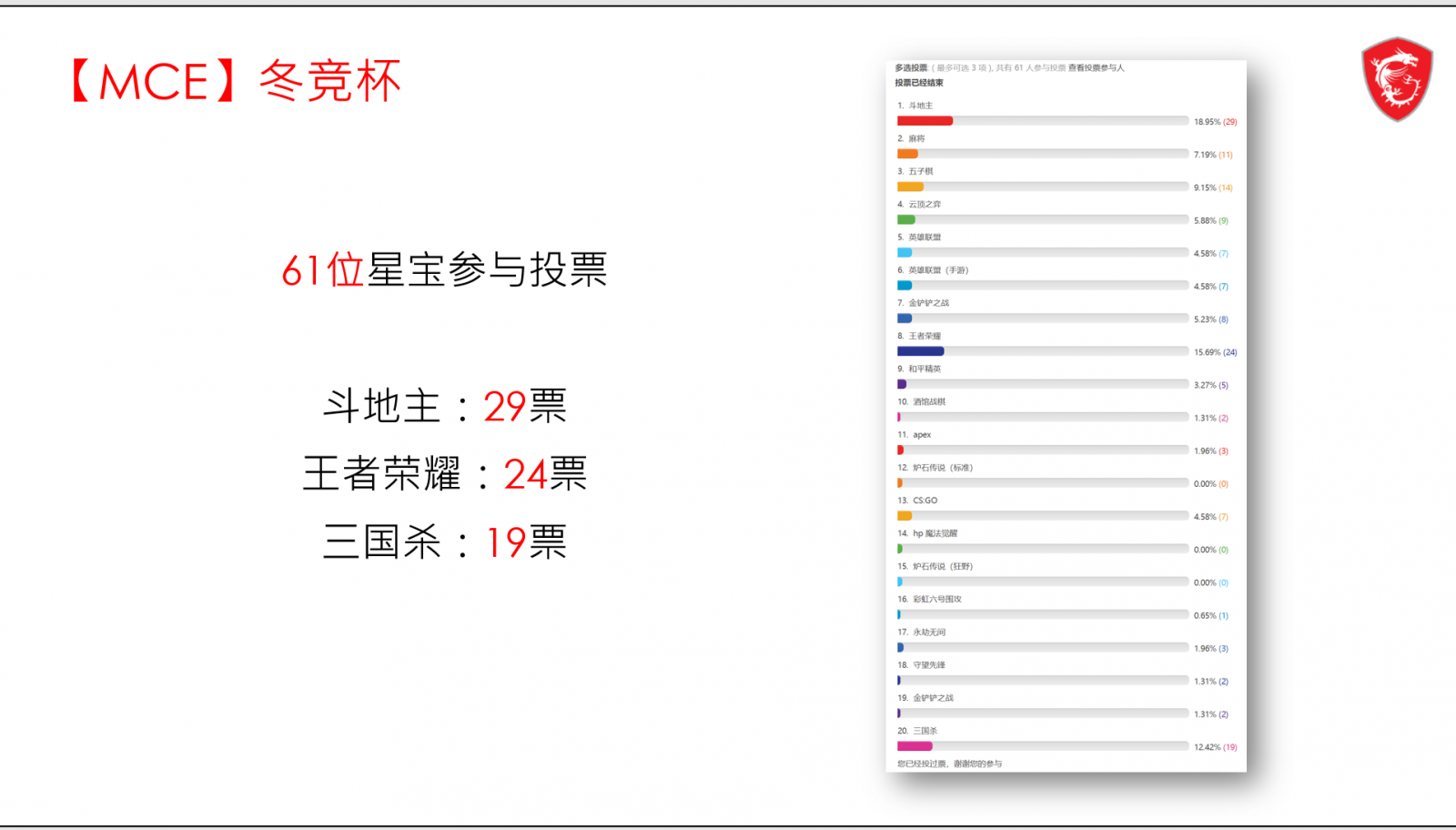
Task: Click poll option 6. 英雄联盟（手游） label
Action: click(x=933, y=270)
